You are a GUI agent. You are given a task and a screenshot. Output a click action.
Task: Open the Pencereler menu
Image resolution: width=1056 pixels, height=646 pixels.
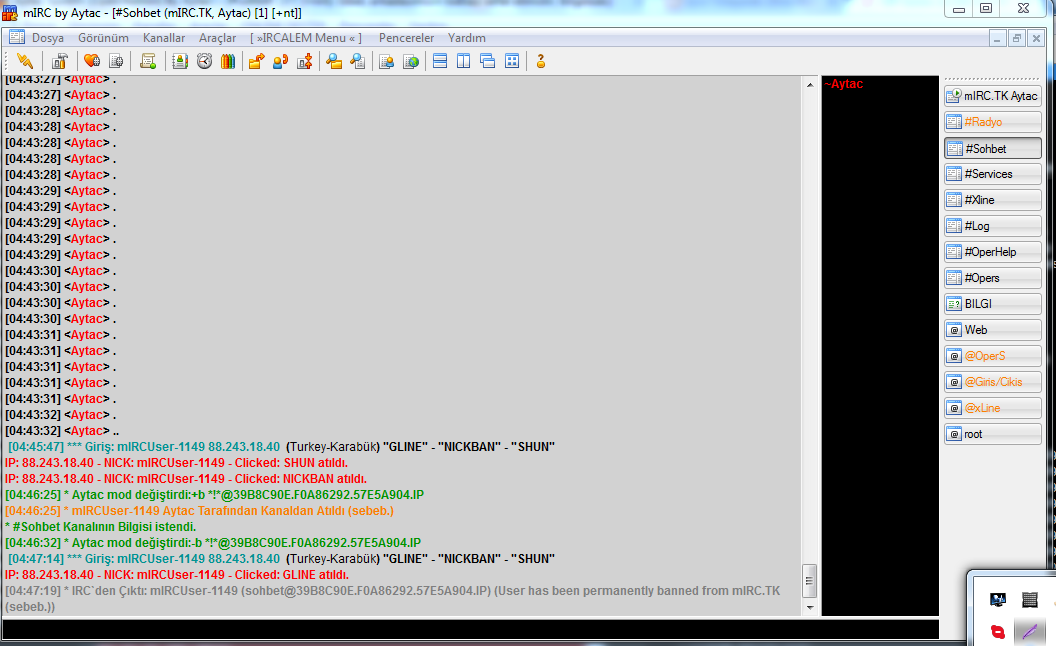tap(406, 38)
